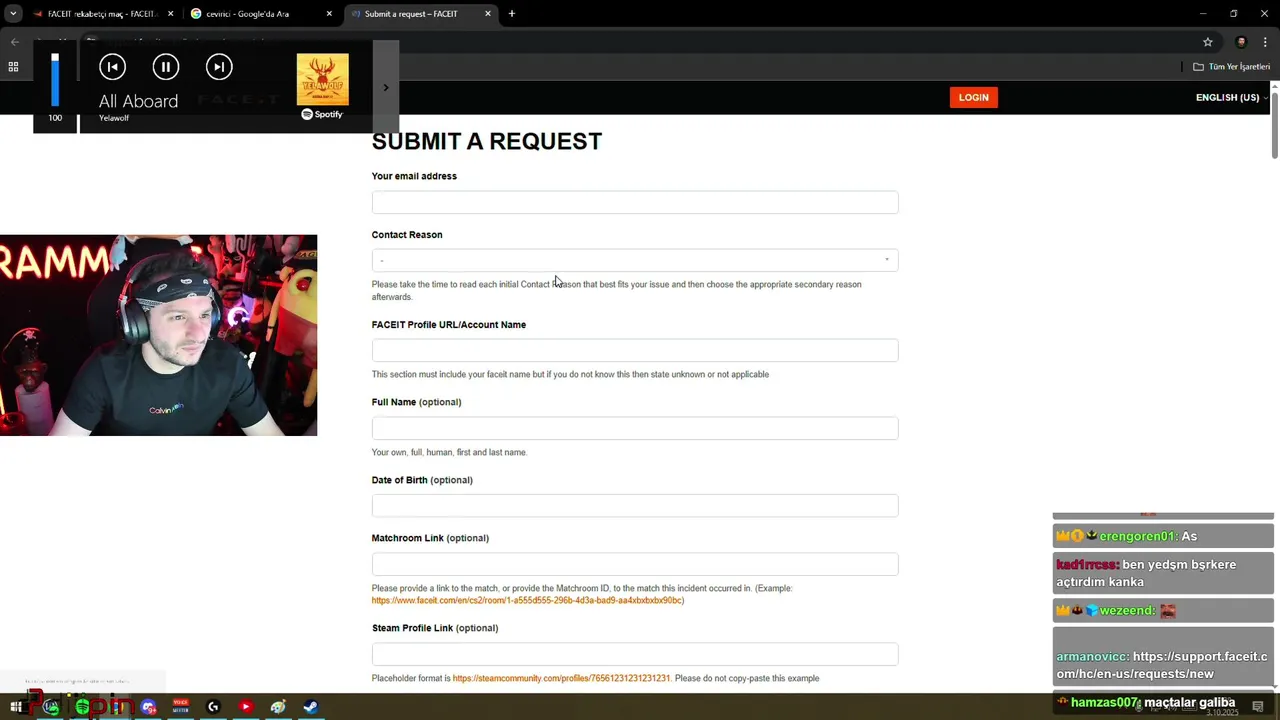Viewport: 1280px width, 720px height.
Task: Adjust the blue volume level bar
Action: coord(55,80)
